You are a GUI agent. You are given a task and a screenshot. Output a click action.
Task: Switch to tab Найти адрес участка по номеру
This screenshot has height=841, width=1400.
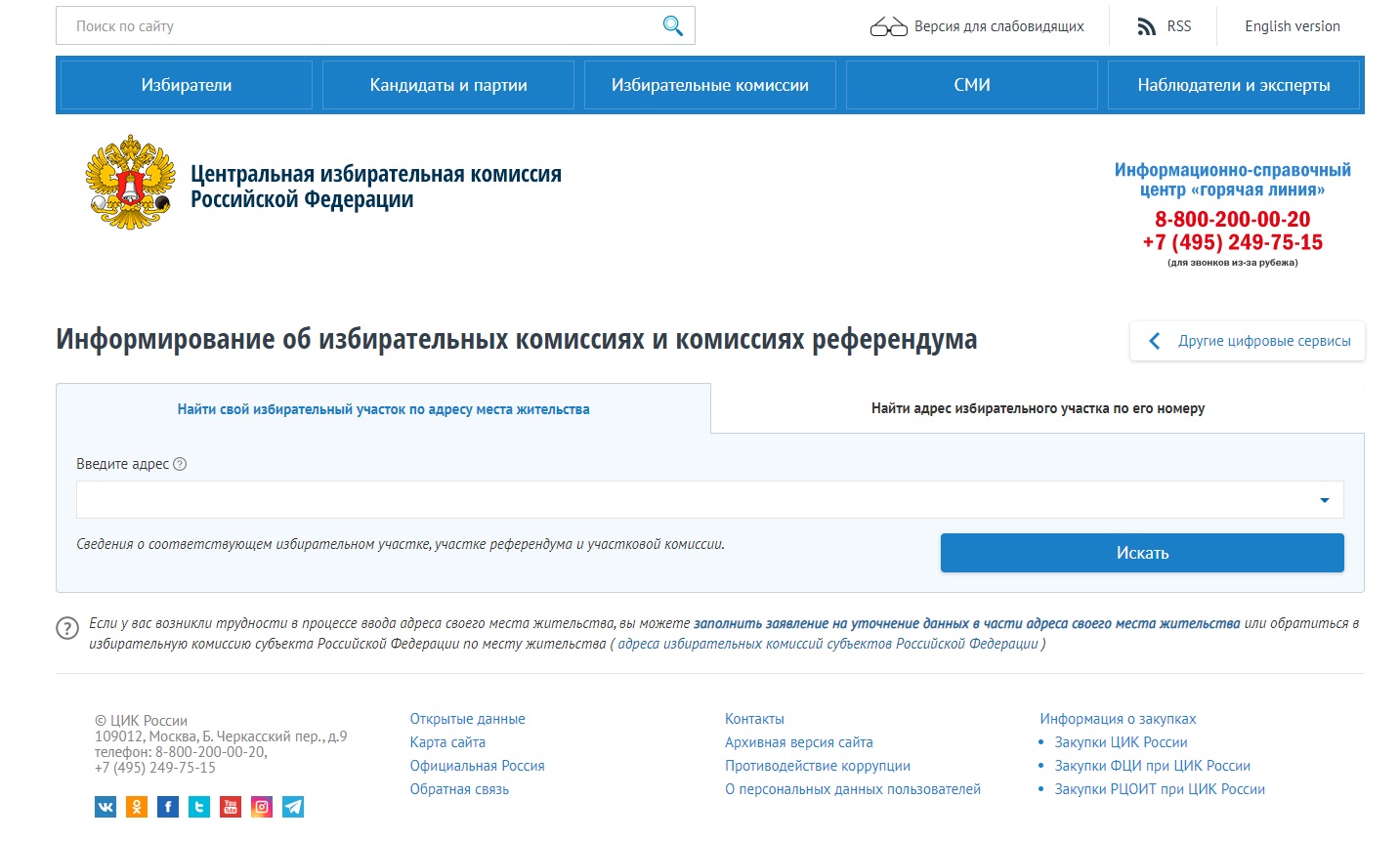point(1038,408)
